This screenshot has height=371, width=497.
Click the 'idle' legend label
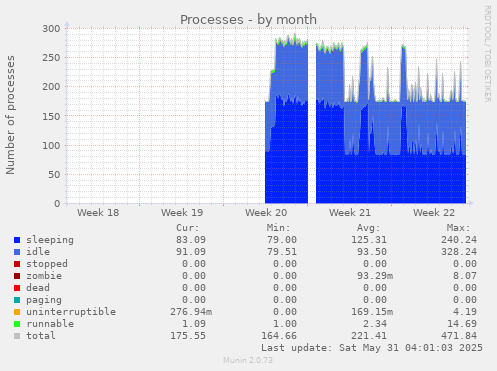pyautogui.click(x=38, y=252)
